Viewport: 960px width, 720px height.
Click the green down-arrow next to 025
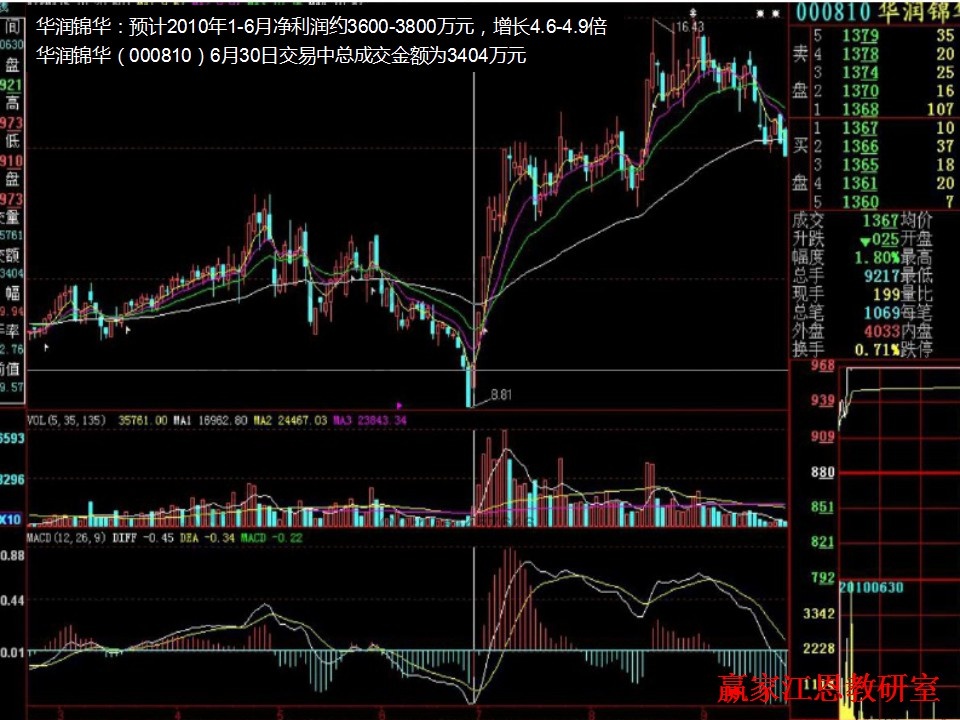coord(863,242)
